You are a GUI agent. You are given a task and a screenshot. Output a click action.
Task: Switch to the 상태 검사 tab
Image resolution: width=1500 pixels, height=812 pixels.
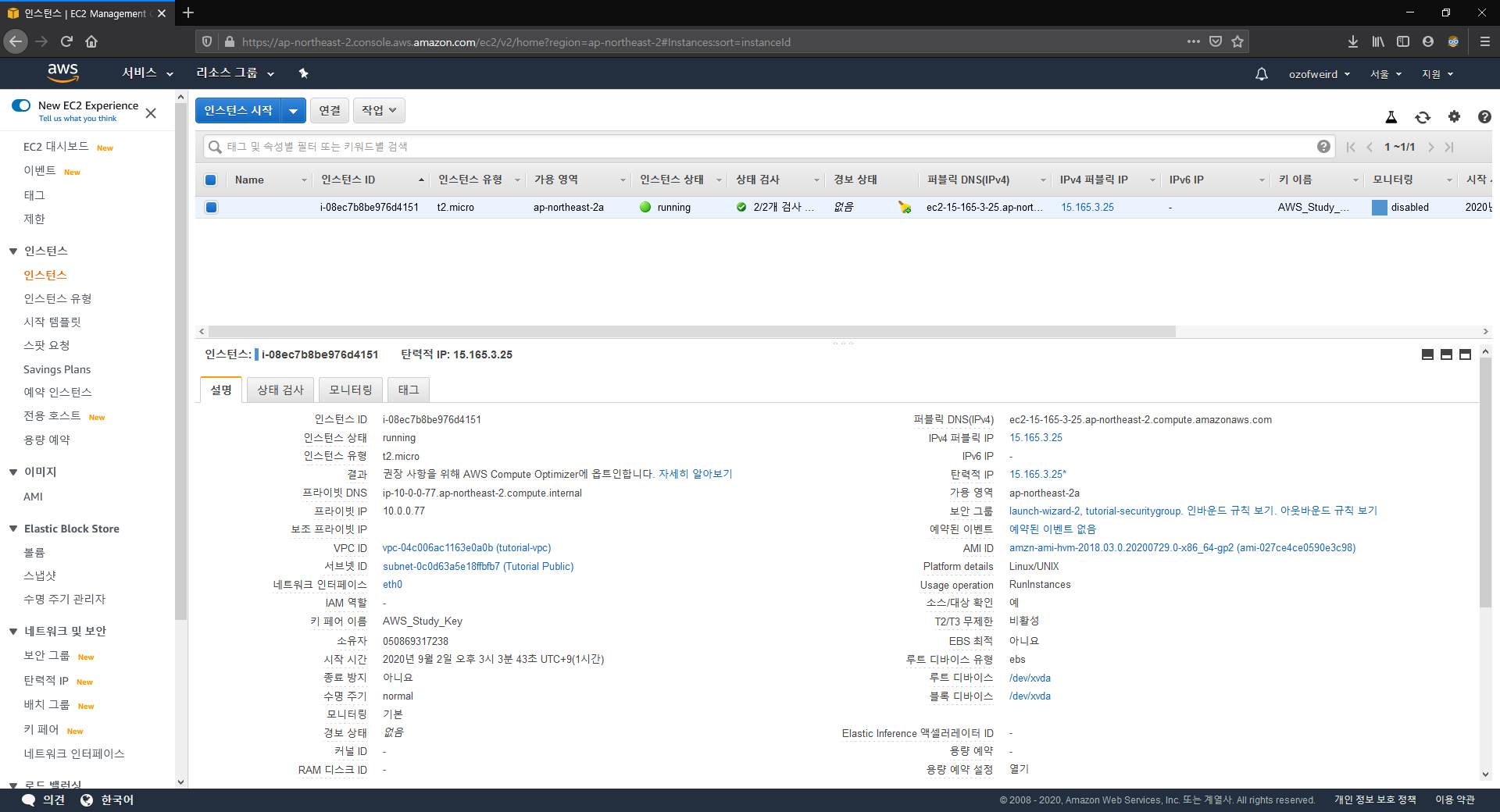pyautogui.click(x=280, y=390)
